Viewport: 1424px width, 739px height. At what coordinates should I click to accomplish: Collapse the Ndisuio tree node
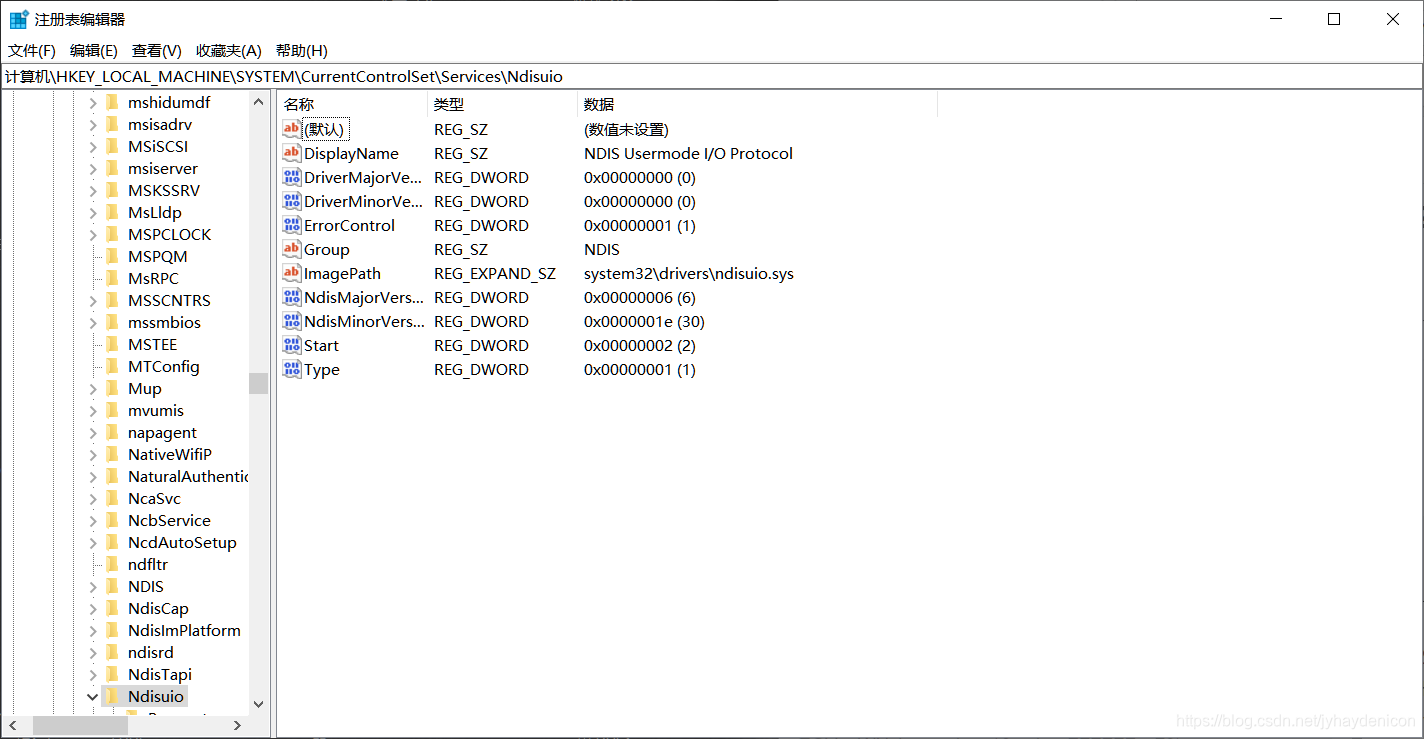[93, 696]
